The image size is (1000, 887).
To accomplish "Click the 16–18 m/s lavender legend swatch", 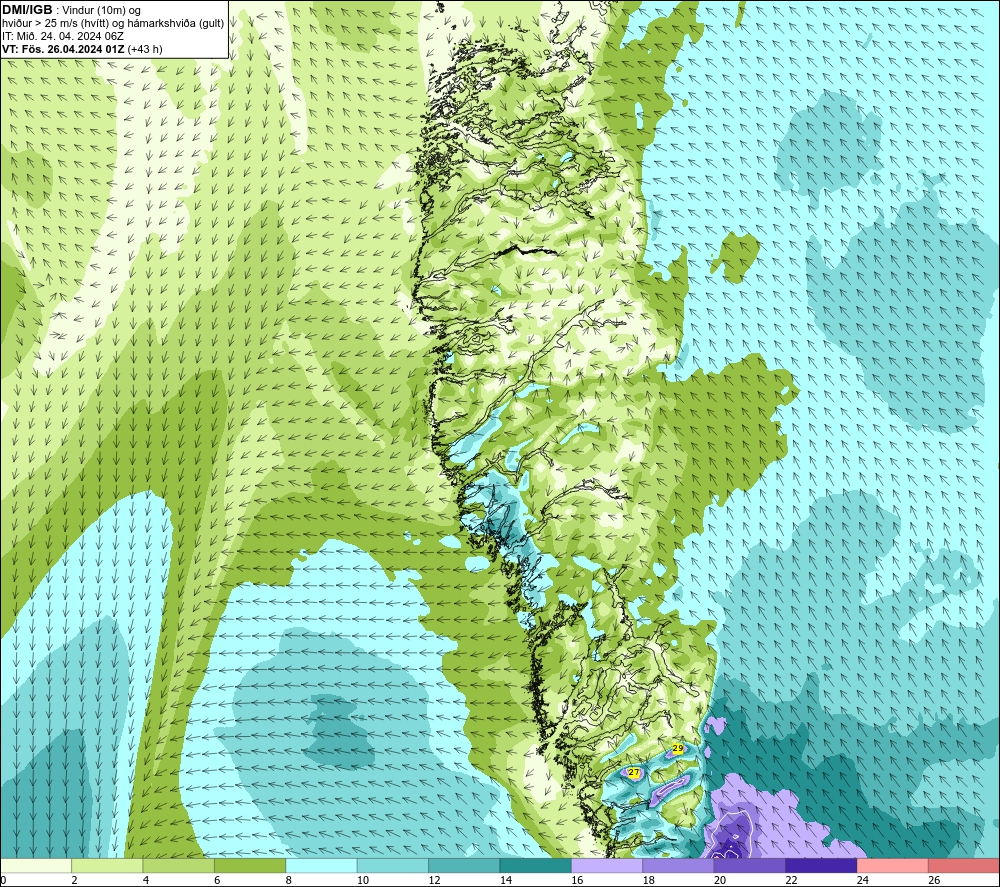I will (607, 866).
